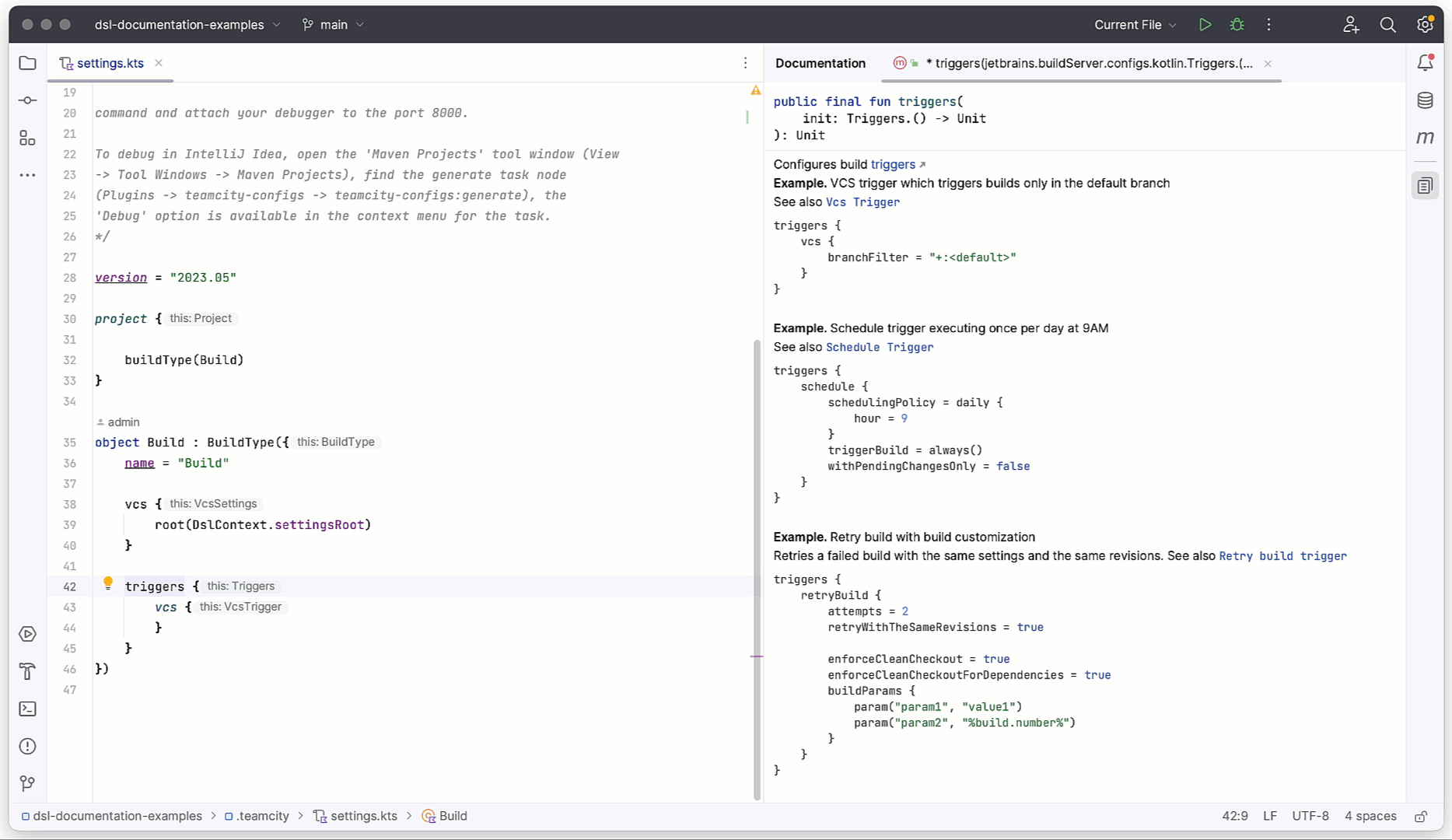
Task: Open the Notifications bell
Action: click(x=1425, y=63)
